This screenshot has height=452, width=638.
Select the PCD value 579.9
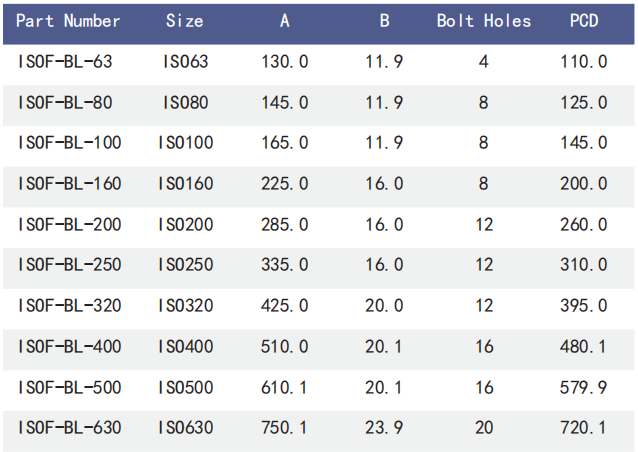point(584,387)
